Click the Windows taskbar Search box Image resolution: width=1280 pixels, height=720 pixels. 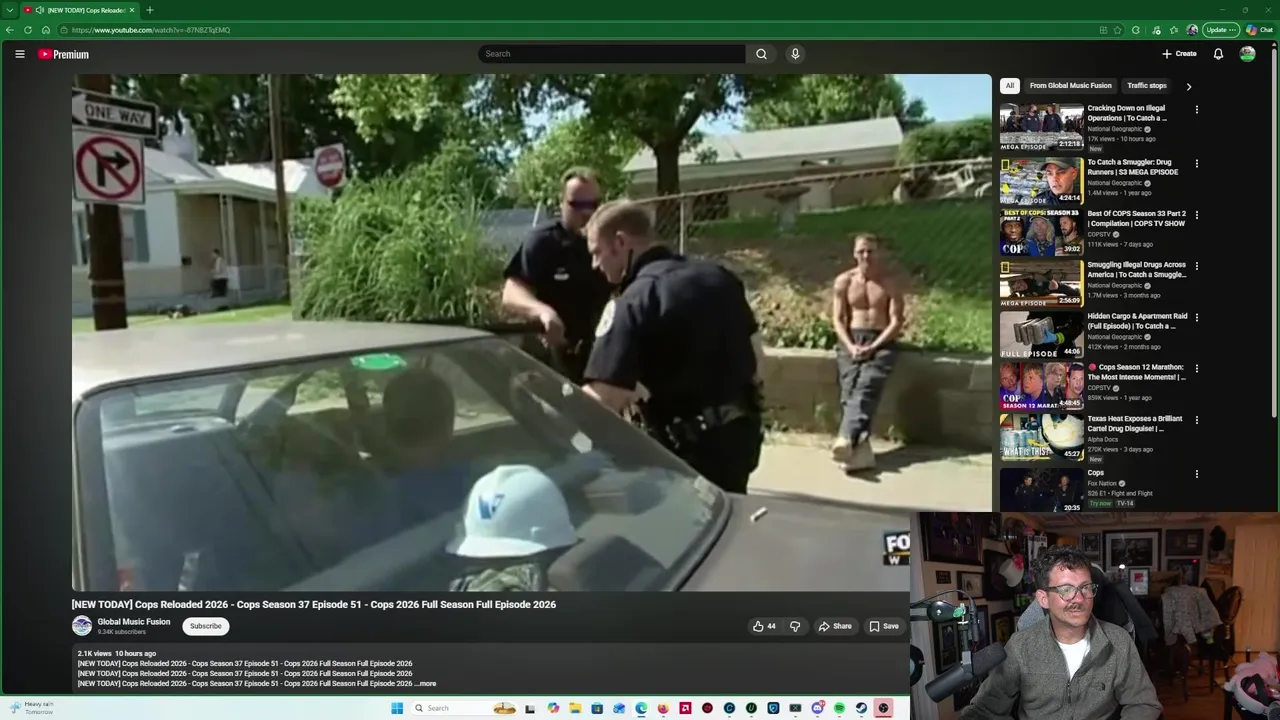point(465,708)
